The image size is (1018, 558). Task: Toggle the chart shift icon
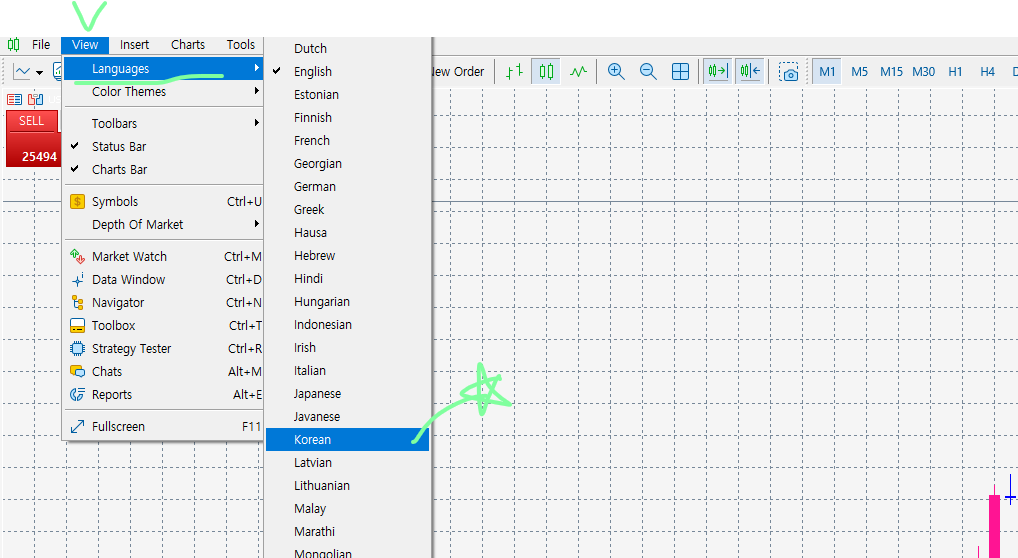(749, 72)
